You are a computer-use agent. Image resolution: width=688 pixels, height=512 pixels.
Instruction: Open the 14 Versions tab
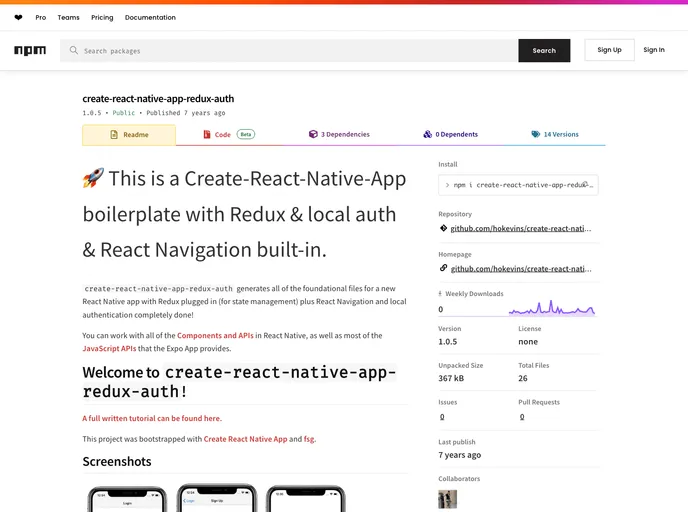pos(555,134)
